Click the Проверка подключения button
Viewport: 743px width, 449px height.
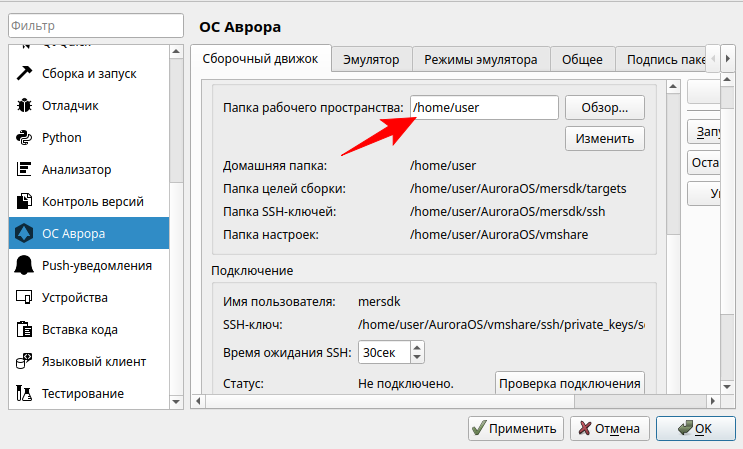(570, 383)
